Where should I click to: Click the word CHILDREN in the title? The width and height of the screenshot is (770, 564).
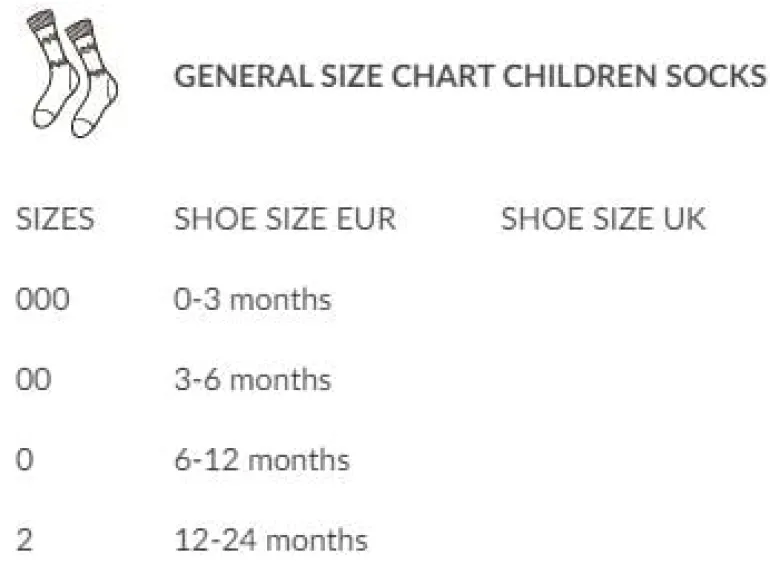point(580,77)
